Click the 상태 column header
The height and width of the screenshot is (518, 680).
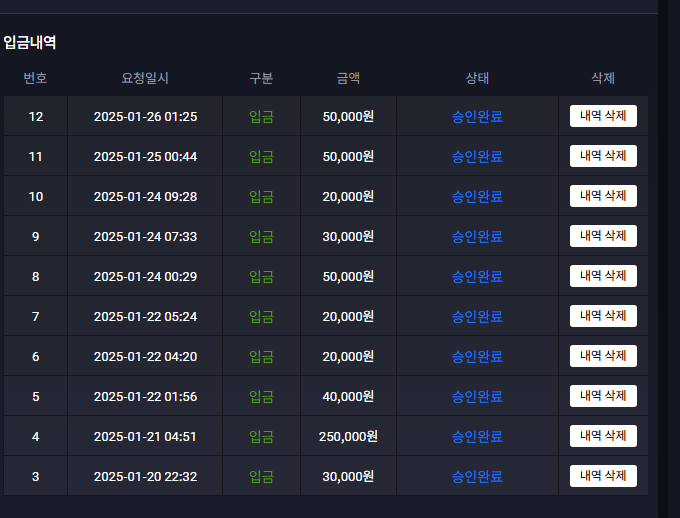477,78
